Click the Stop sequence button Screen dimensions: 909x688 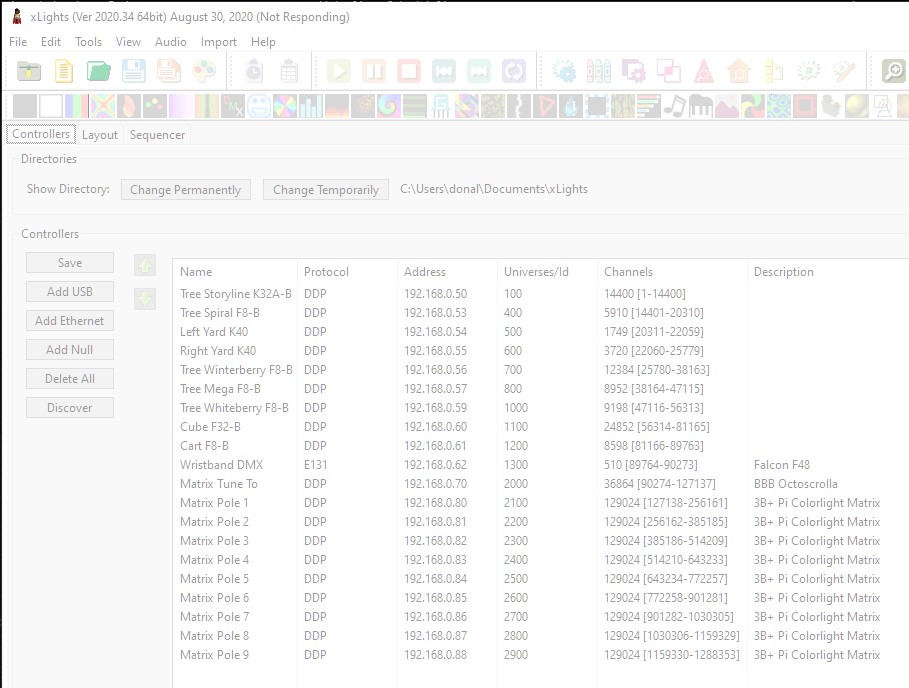(x=409, y=71)
